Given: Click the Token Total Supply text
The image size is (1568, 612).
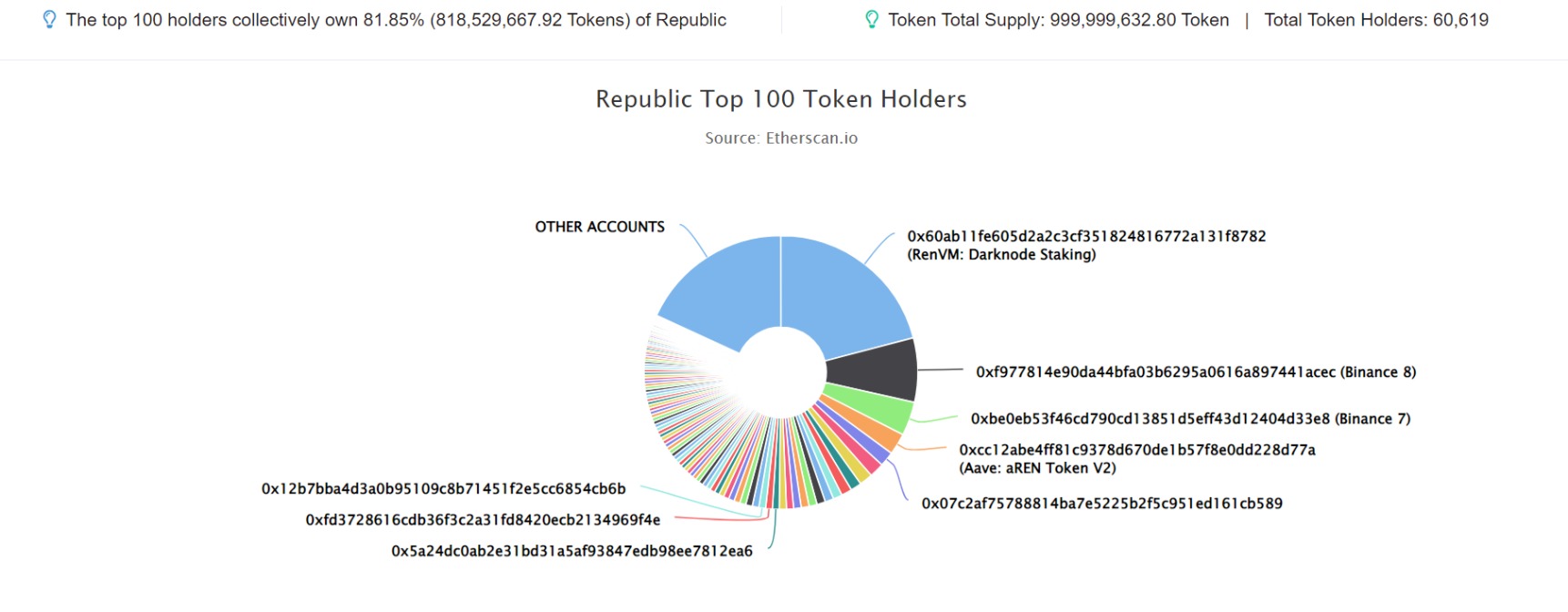Looking at the screenshot, I should pyautogui.click(x=1058, y=20).
